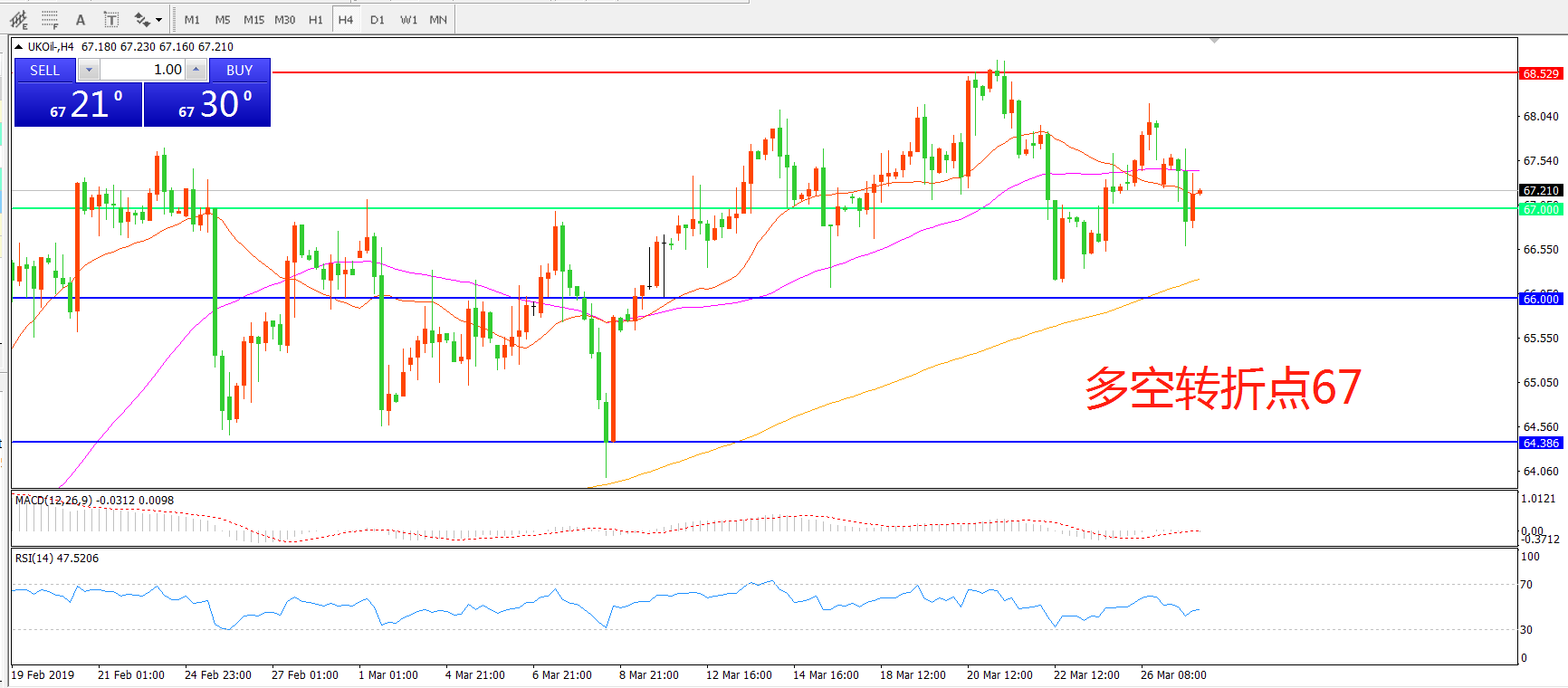1568x688 pixels.
Task: Select the Fibonacci Retracement tool
Action: point(50,19)
